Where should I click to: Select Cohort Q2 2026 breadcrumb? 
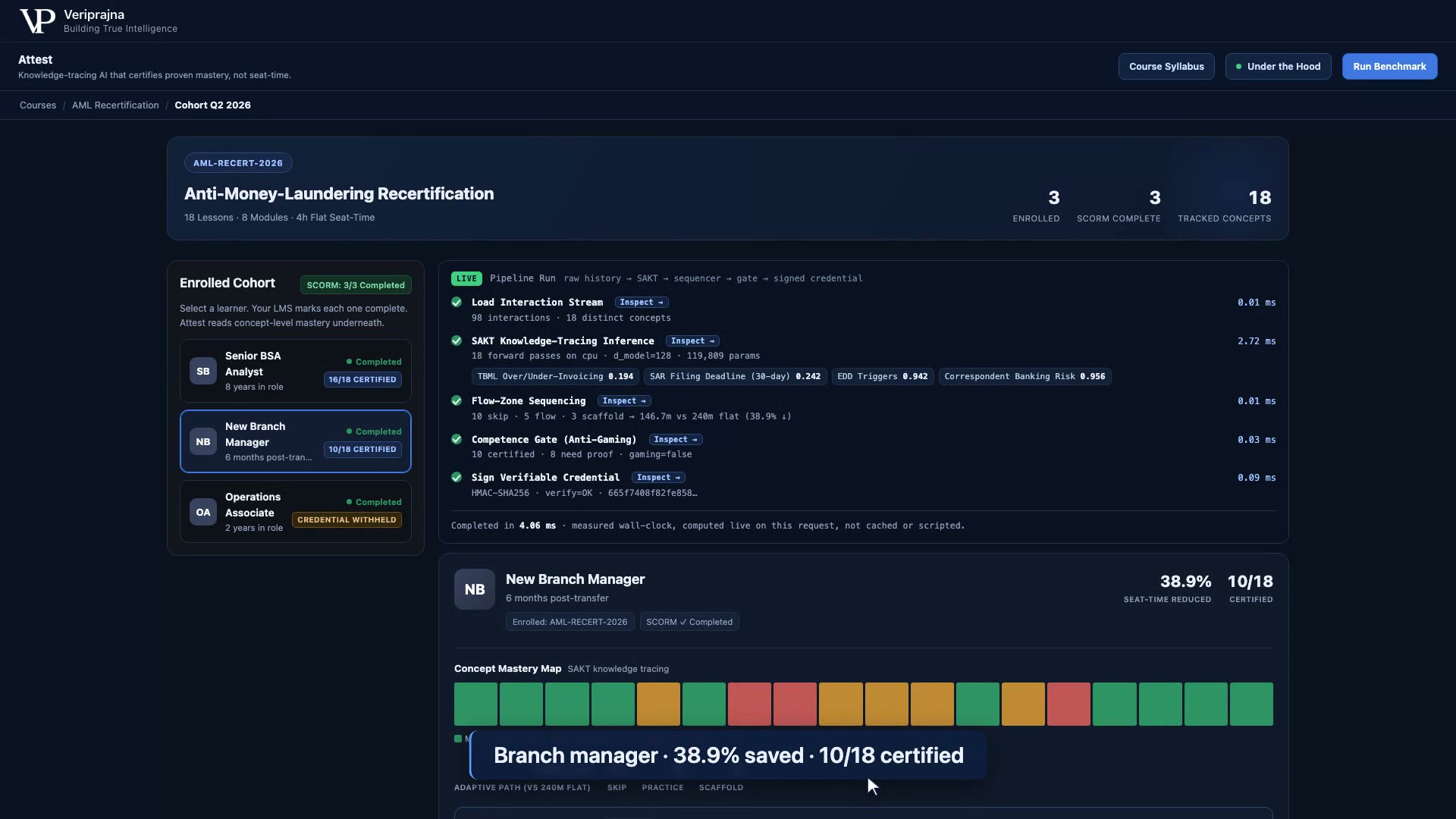click(x=212, y=105)
